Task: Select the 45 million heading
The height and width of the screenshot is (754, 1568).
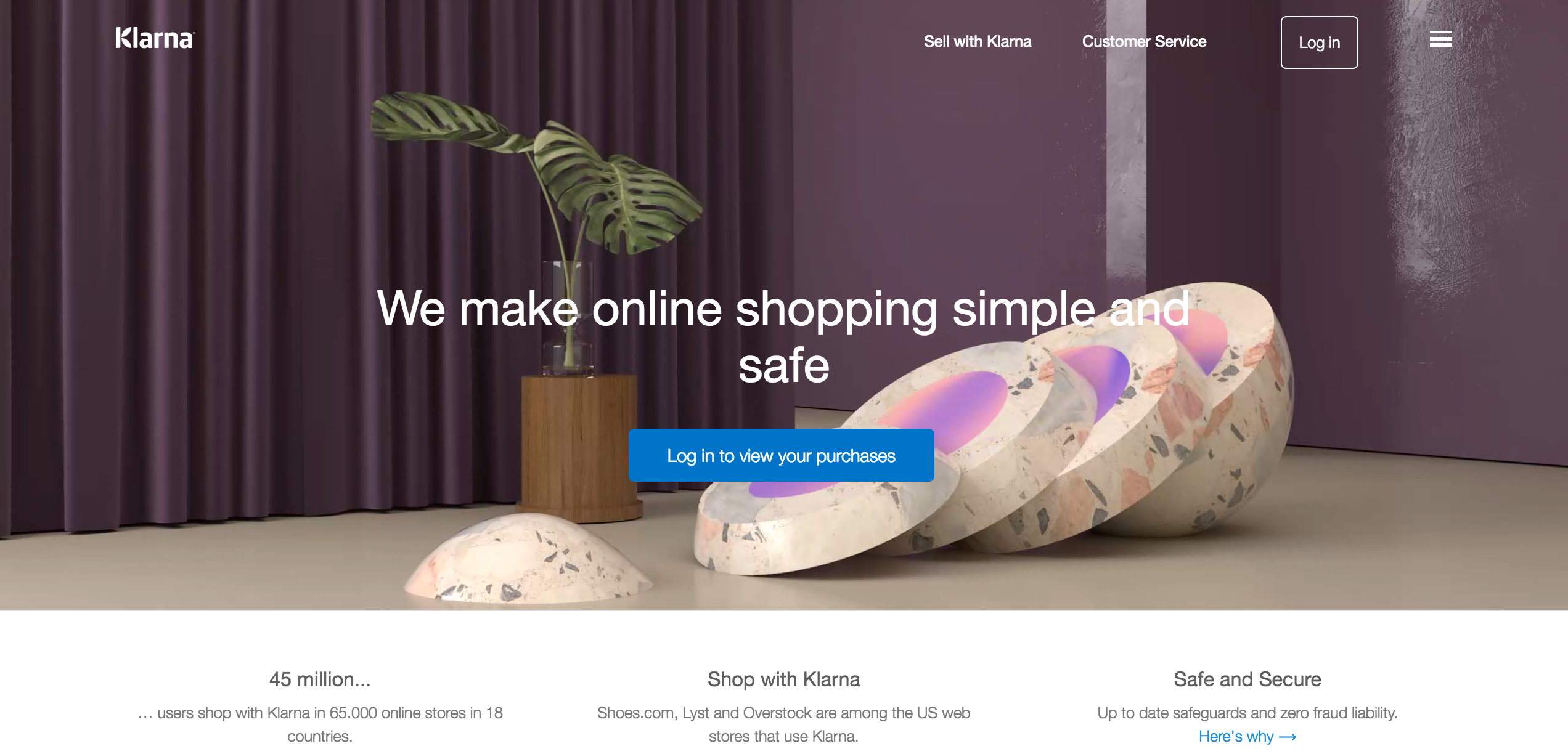Action: tap(320, 679)
